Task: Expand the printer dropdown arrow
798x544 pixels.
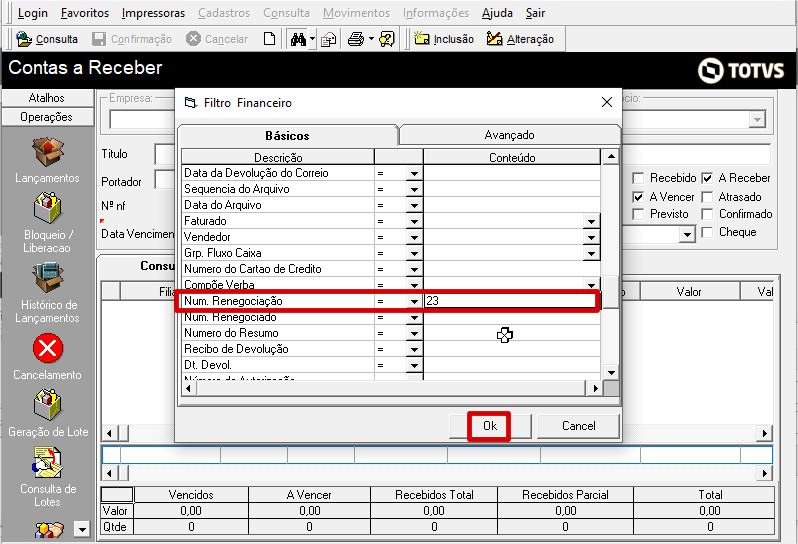Action: pos(371,39)
